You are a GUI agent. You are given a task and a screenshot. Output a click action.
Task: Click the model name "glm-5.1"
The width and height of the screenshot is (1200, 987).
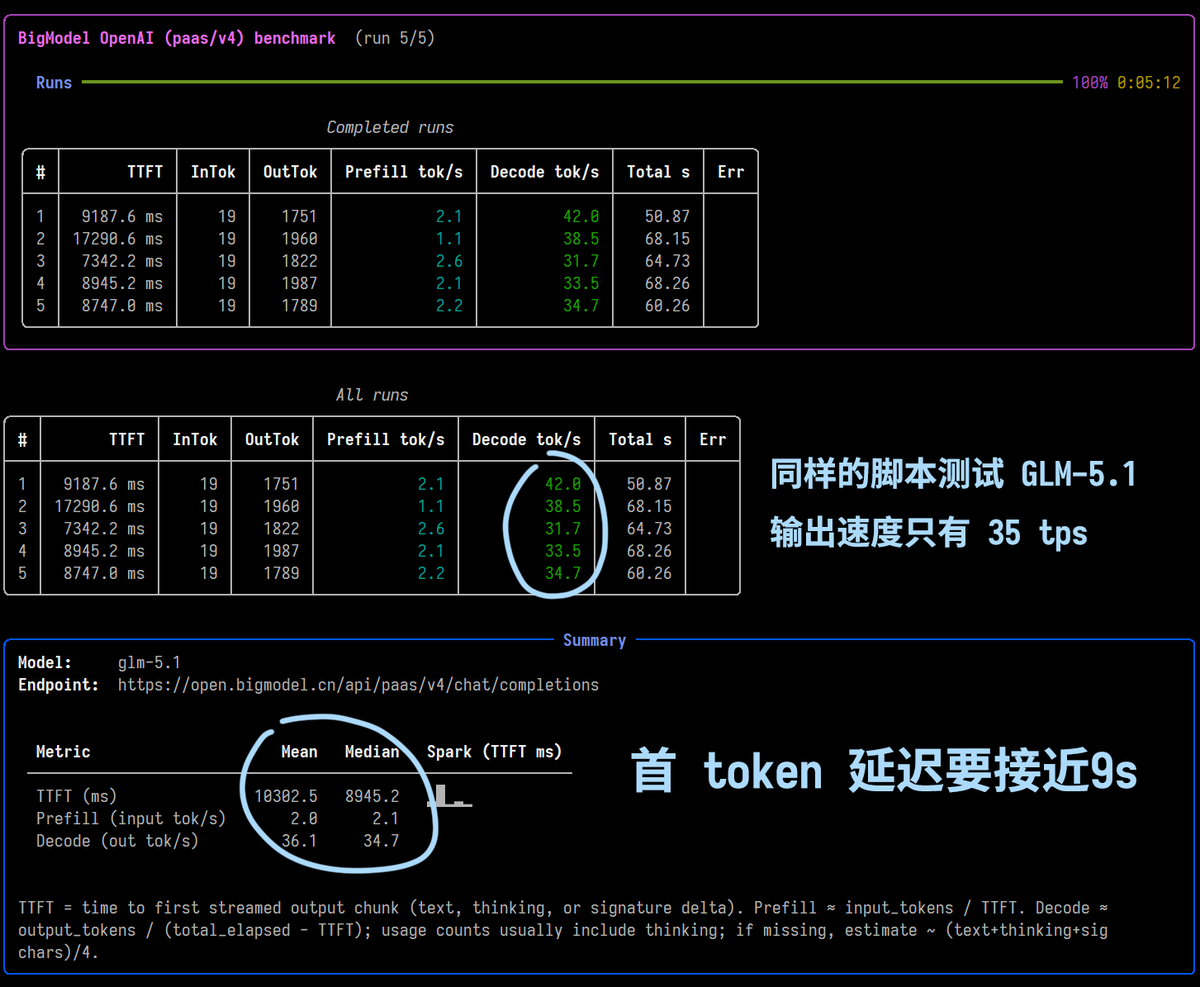tap(149, 663)
